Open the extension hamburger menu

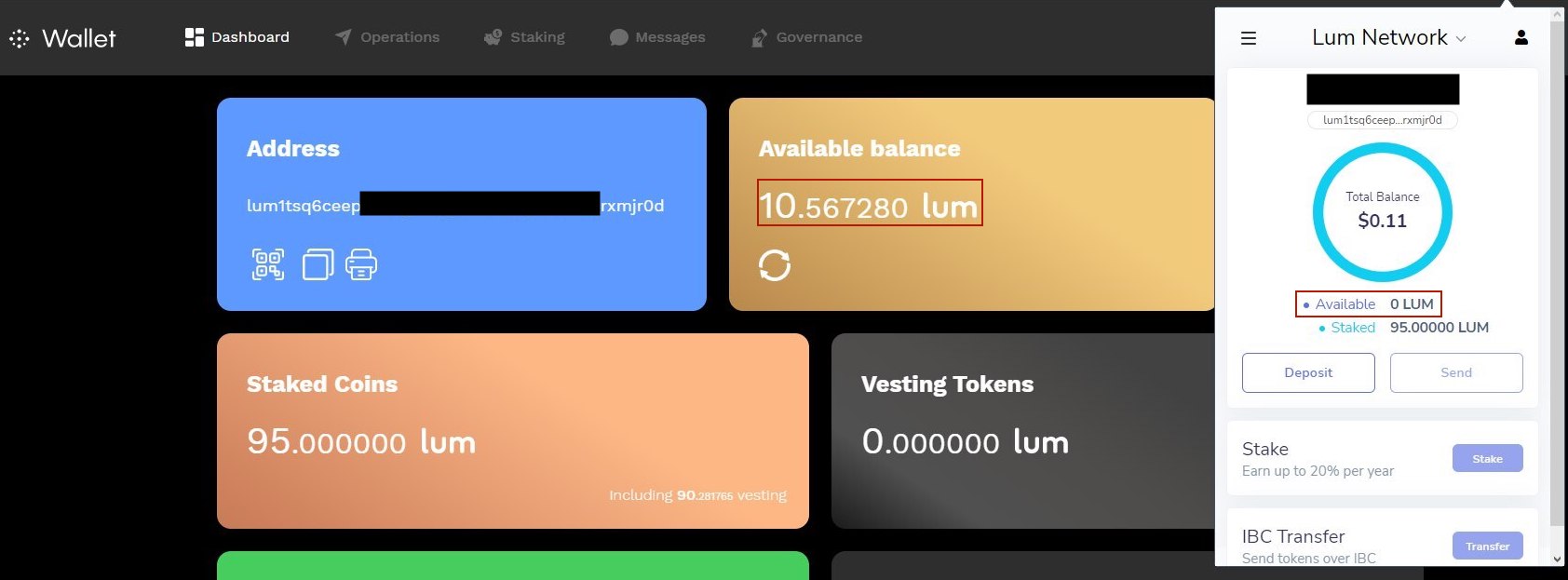coord(1249,38)
